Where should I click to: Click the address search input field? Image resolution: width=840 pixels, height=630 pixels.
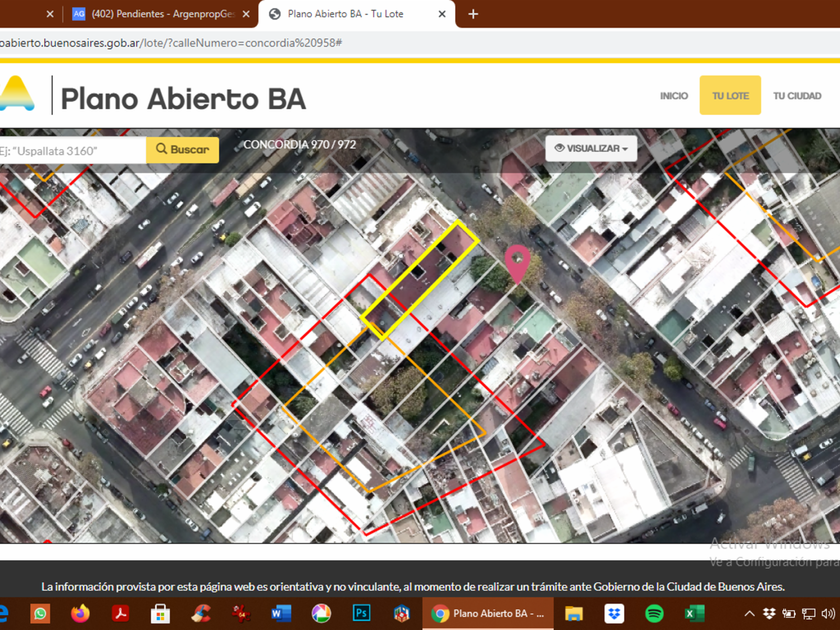pyautogui.click(x=72, y=150)
